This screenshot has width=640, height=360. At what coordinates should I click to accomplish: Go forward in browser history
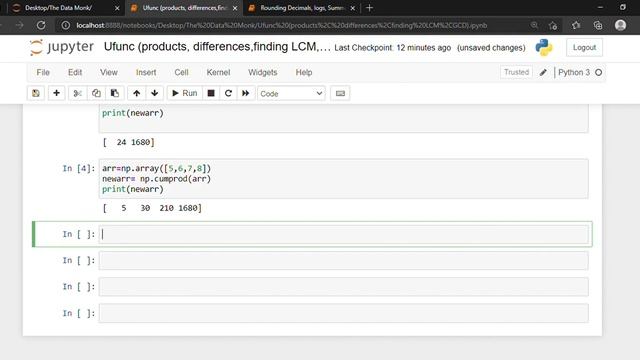[x=19, y=25]
